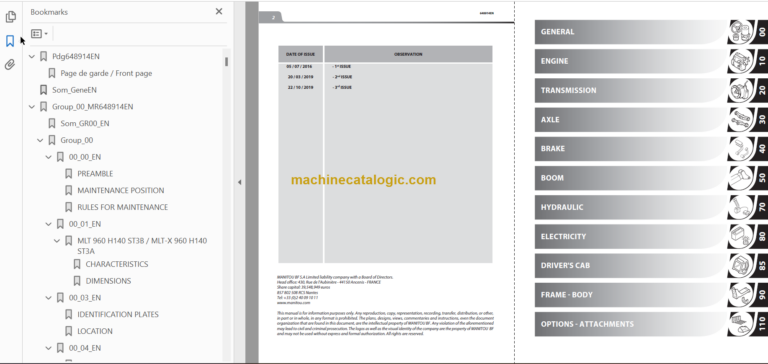
Task: Collapse the MLT 960 H140 ST3B bookmark node
Action: click(57, 241)
